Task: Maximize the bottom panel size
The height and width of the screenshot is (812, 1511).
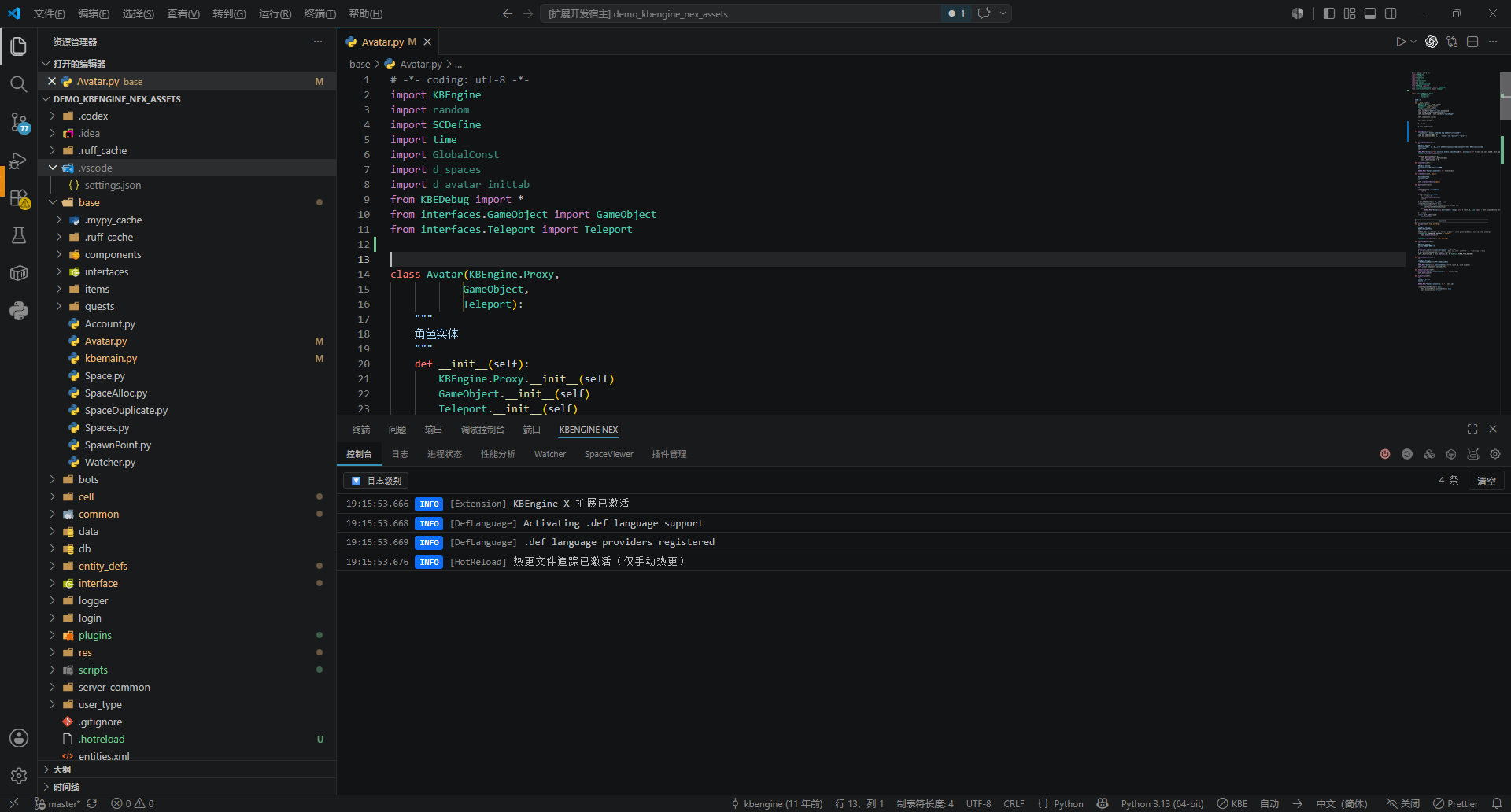Action: (1472, 429)
